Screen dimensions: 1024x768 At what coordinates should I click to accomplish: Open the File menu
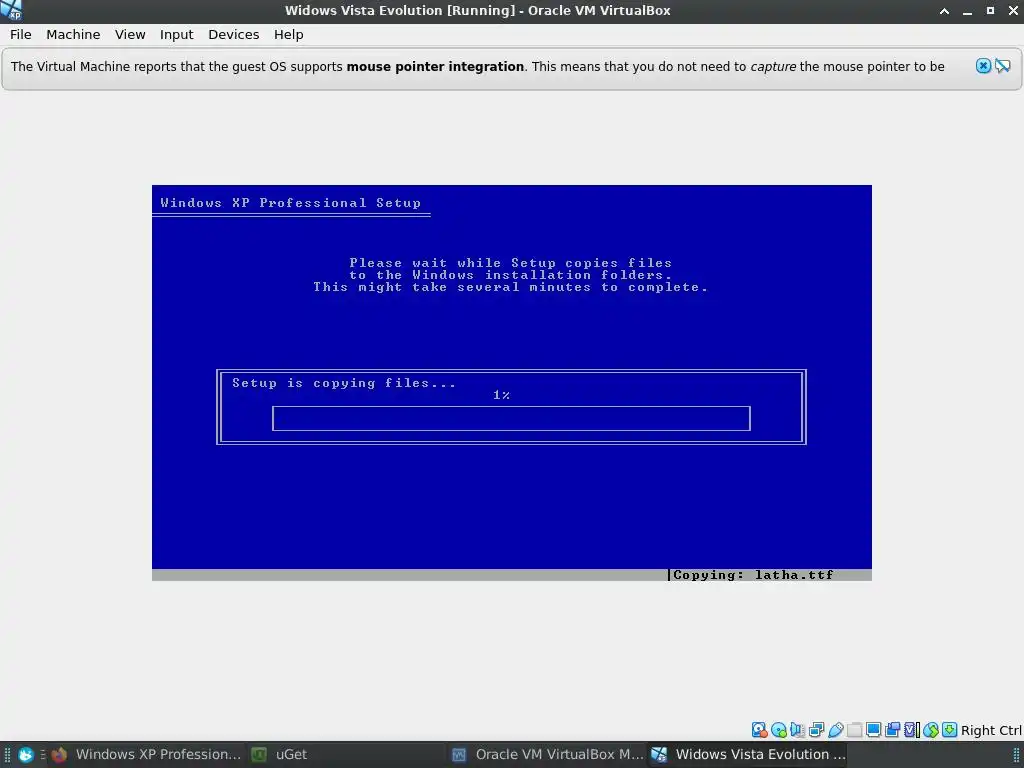(21, 35)
